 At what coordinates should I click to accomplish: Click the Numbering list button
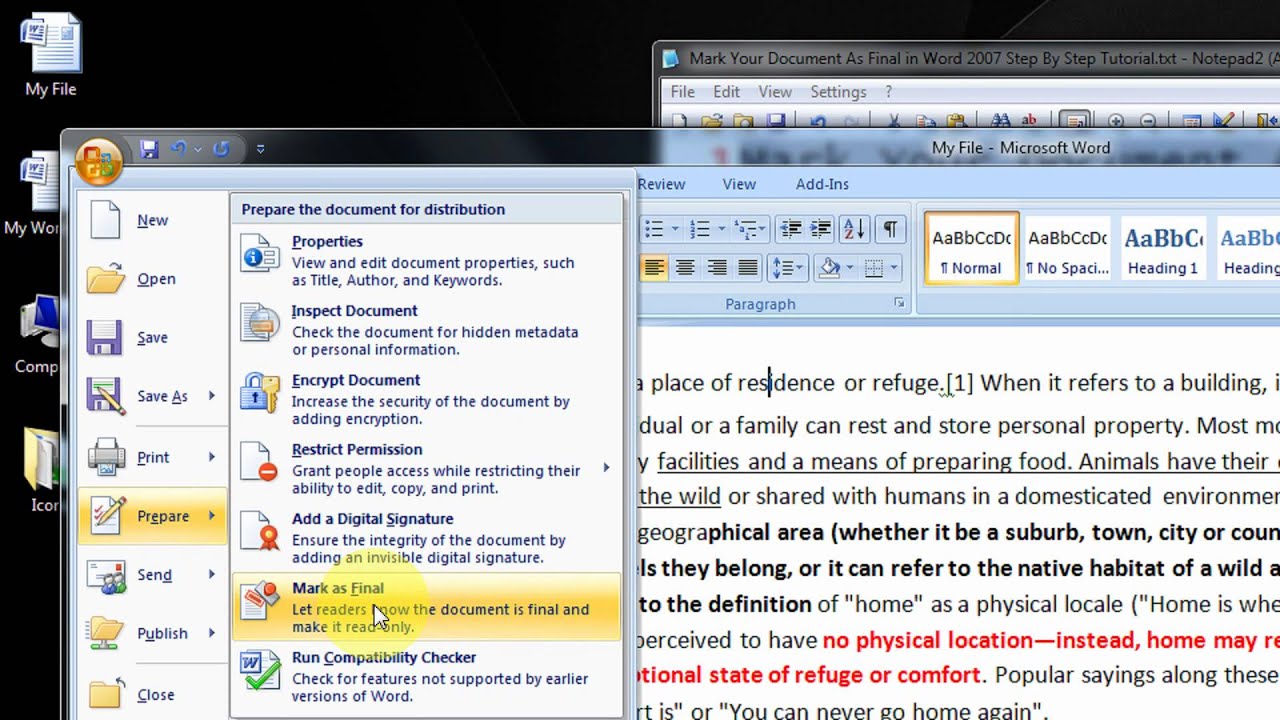[700, 229]
